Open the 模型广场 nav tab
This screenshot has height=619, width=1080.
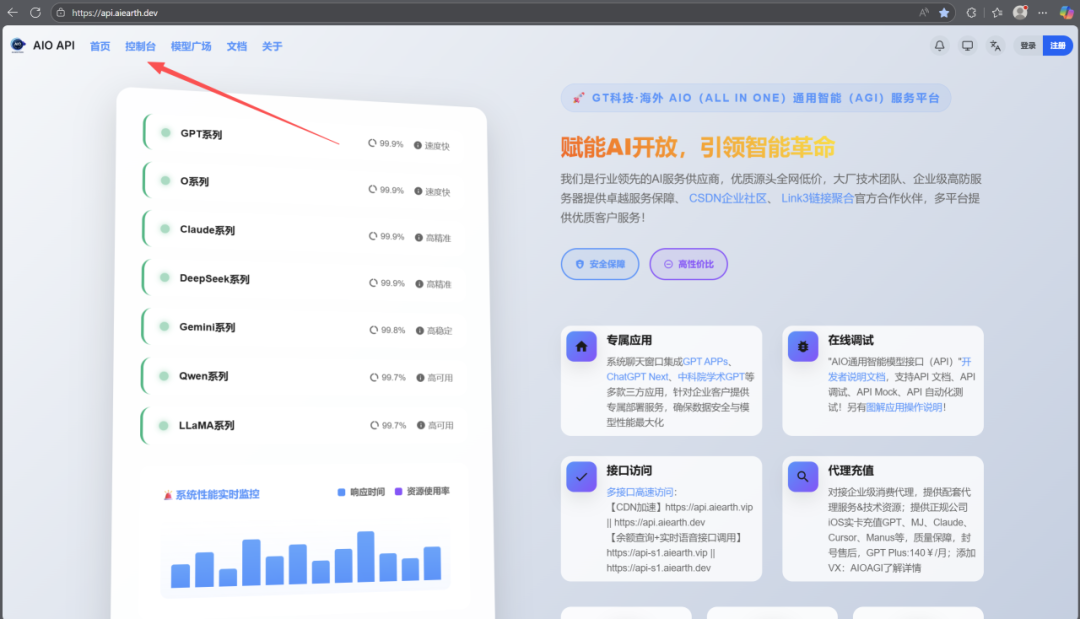(x=191, y=46)
